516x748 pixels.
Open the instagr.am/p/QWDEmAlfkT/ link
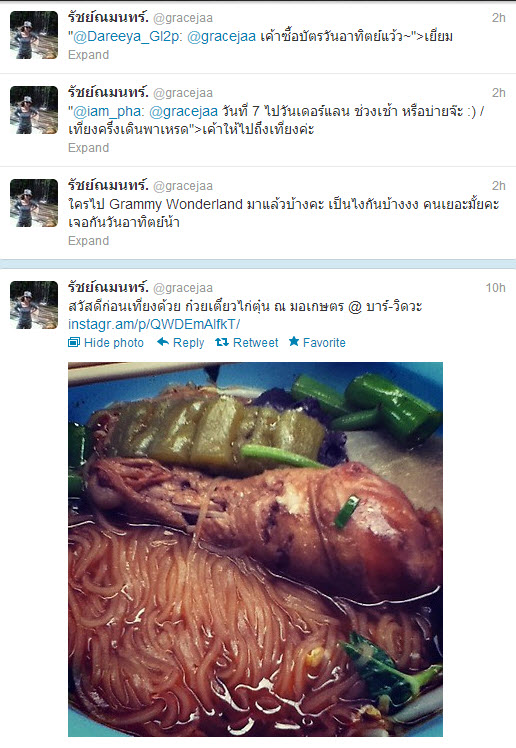click(x=154, y=324)
